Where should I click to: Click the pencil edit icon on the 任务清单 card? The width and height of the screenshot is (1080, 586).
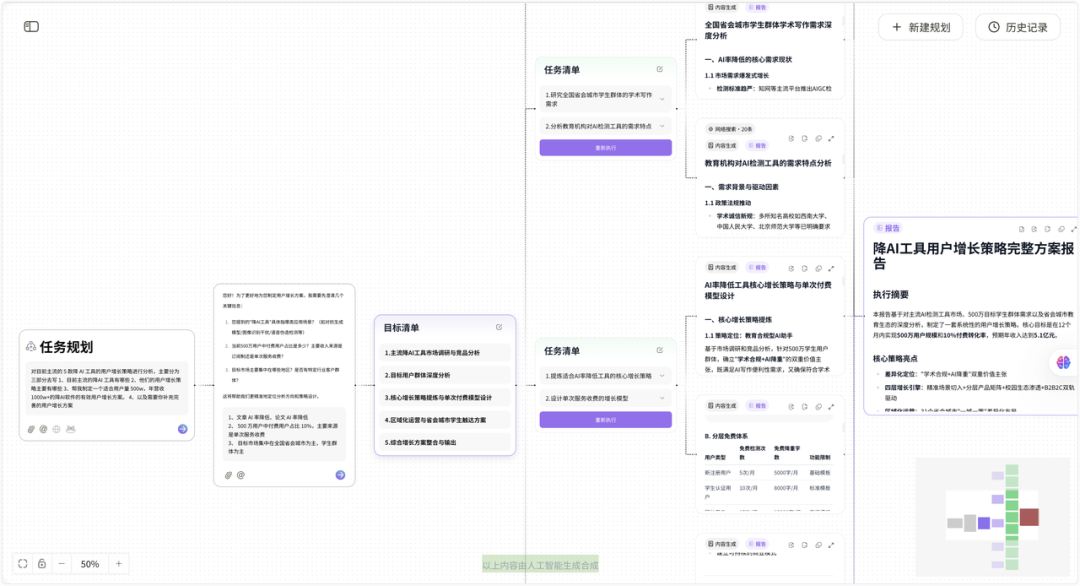(658, 69)
